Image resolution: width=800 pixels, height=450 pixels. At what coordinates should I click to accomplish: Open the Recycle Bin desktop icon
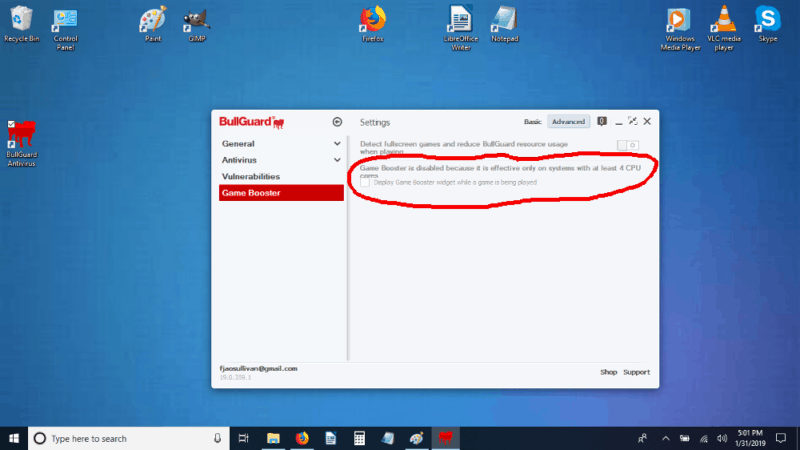coord(21,24)
